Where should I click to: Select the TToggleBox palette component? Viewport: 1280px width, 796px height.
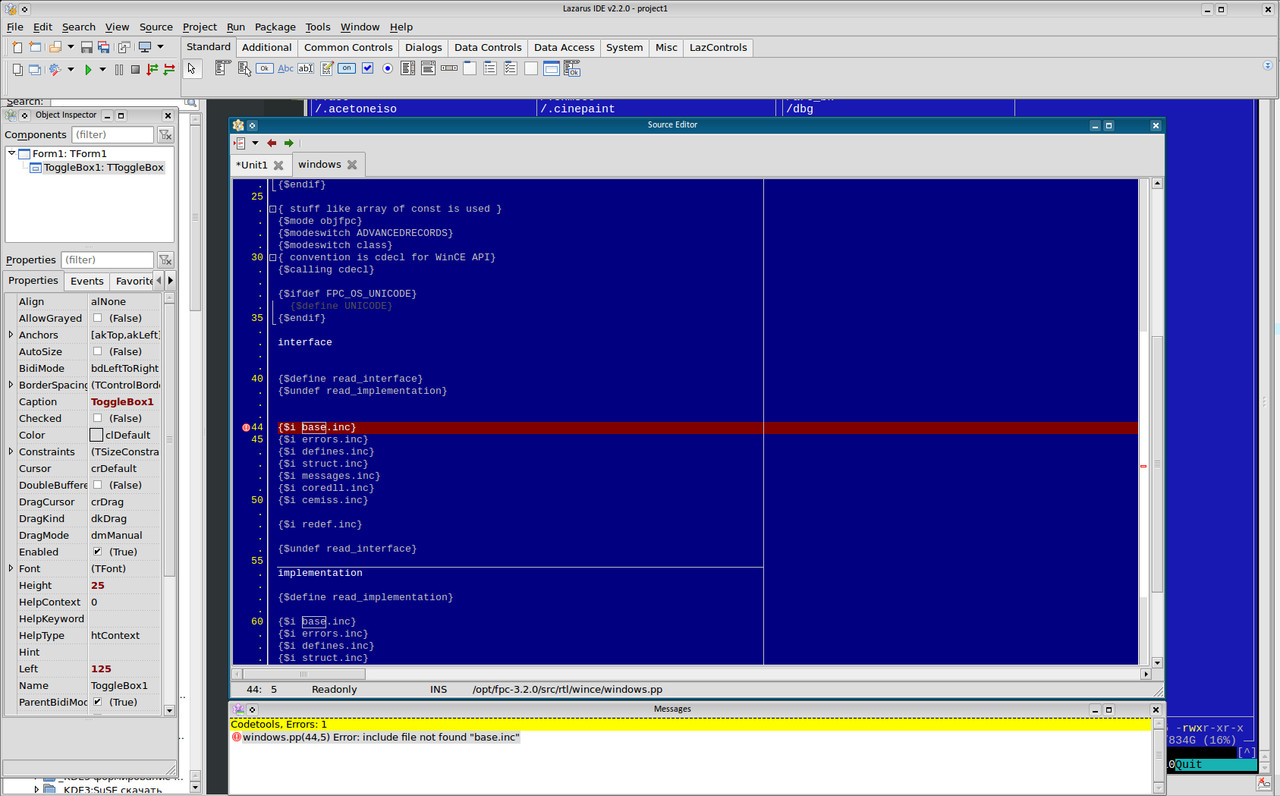click(x=346, y=68)
